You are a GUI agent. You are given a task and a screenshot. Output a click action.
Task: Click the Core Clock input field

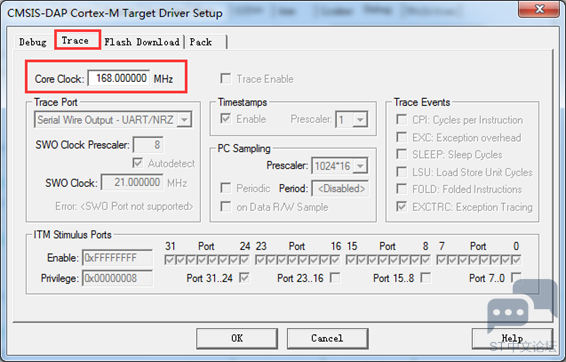click(119, 78)
